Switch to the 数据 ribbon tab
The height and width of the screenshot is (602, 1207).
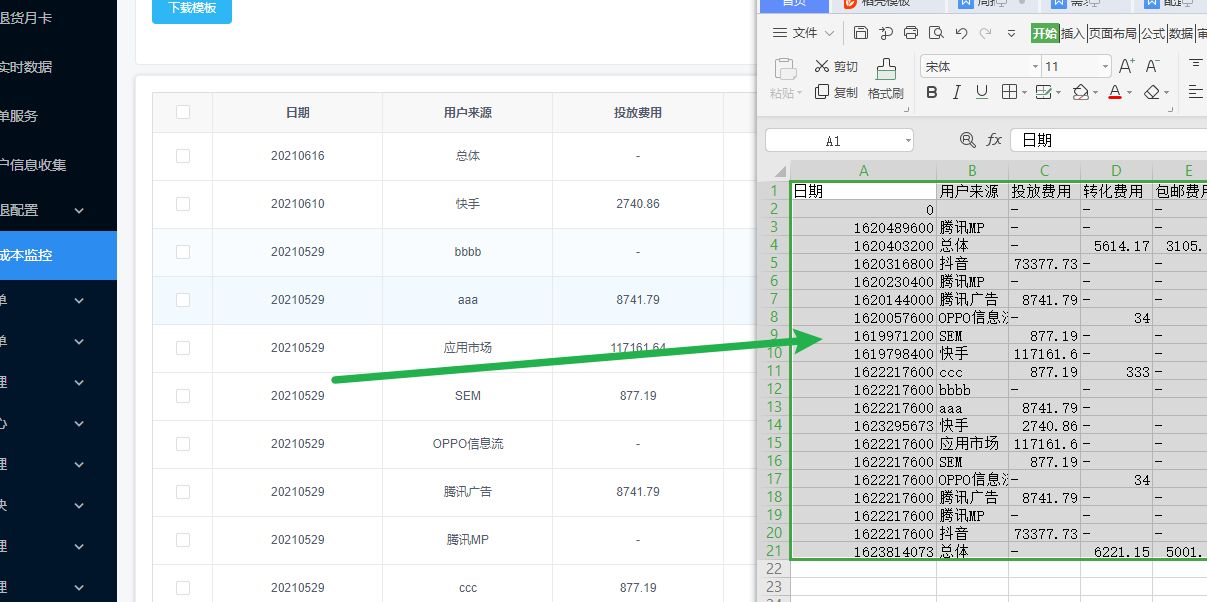1181,33
